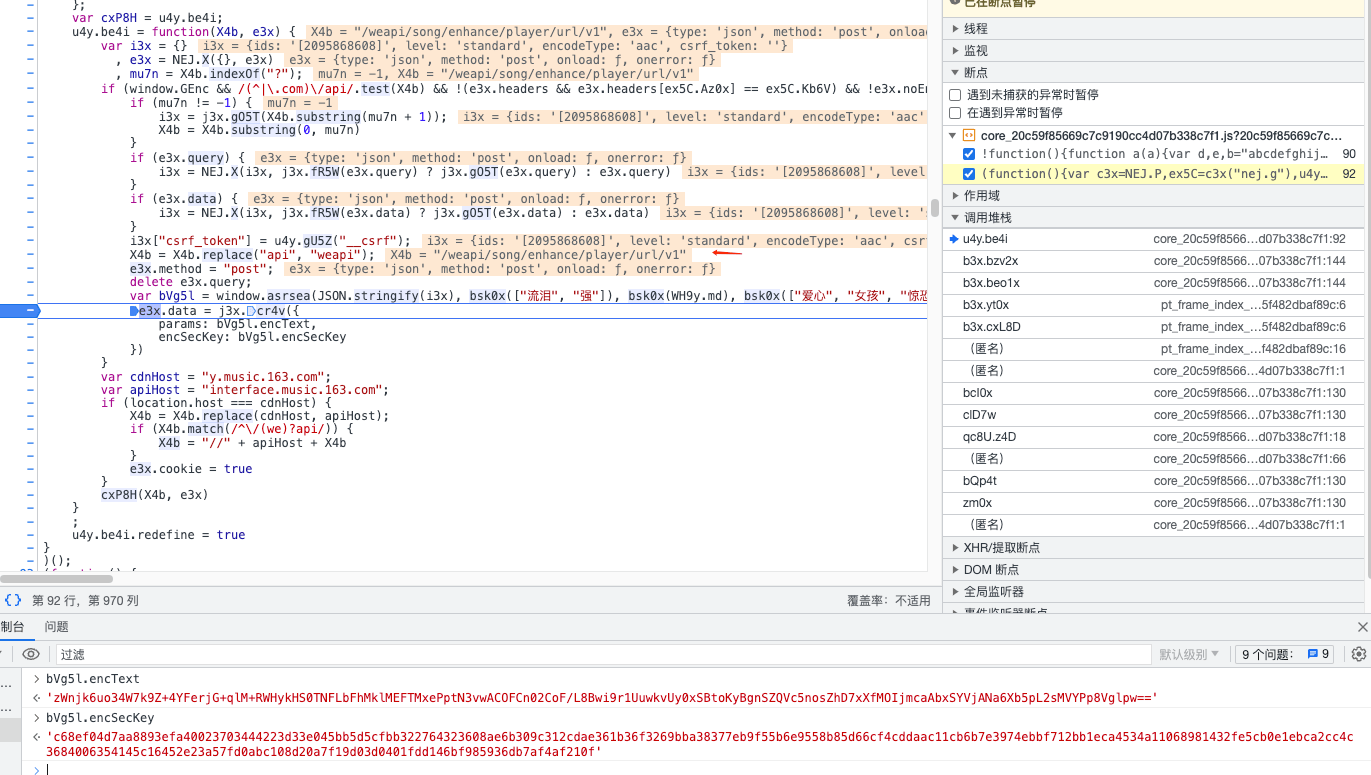The image size is (1371, 775).
Task: Close the console drawer with X
Action: click(x=1362, y=627)
